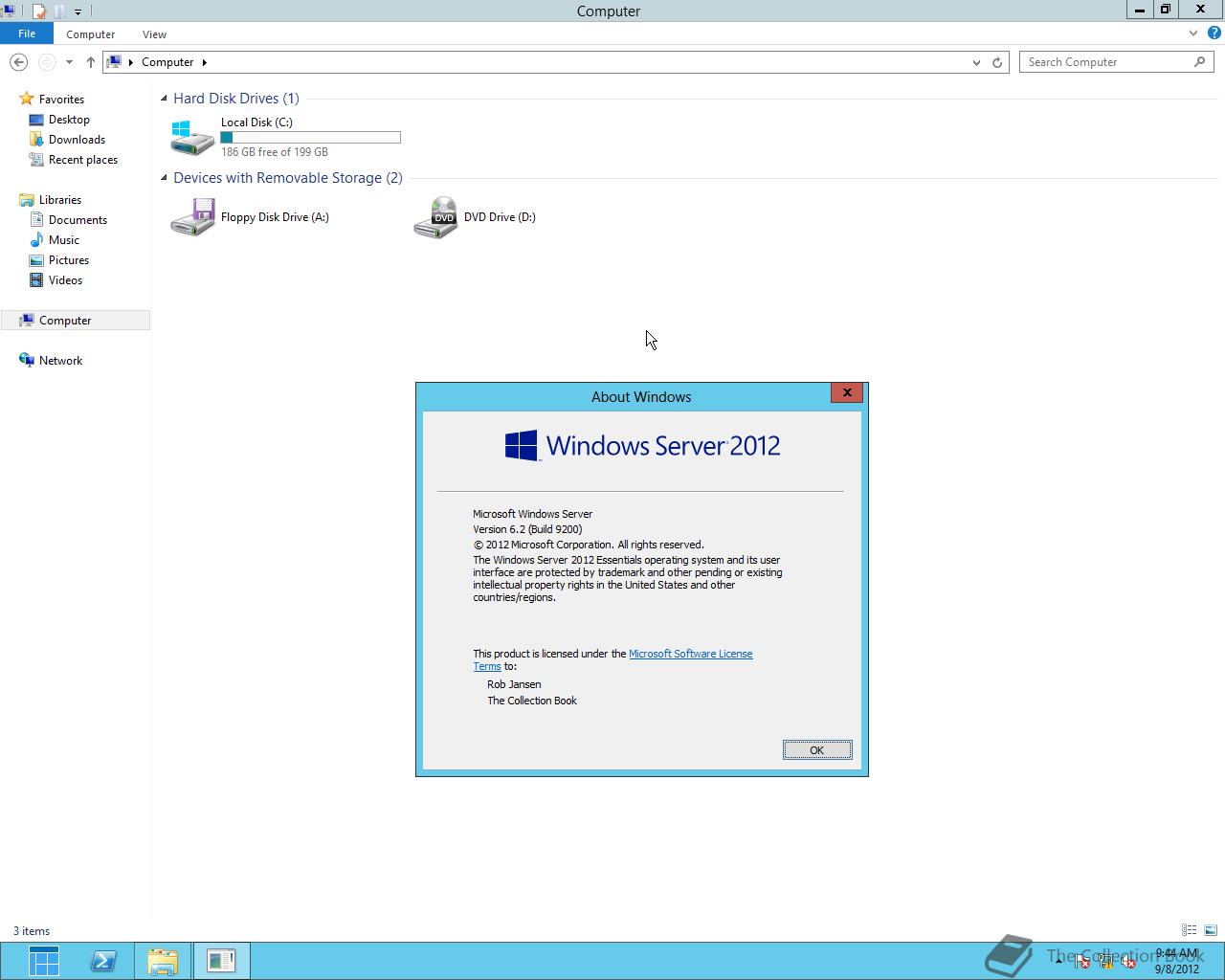Open the address bar history dropdown
This screenshot has width=1225, height=980.
[x=976, y=62]
